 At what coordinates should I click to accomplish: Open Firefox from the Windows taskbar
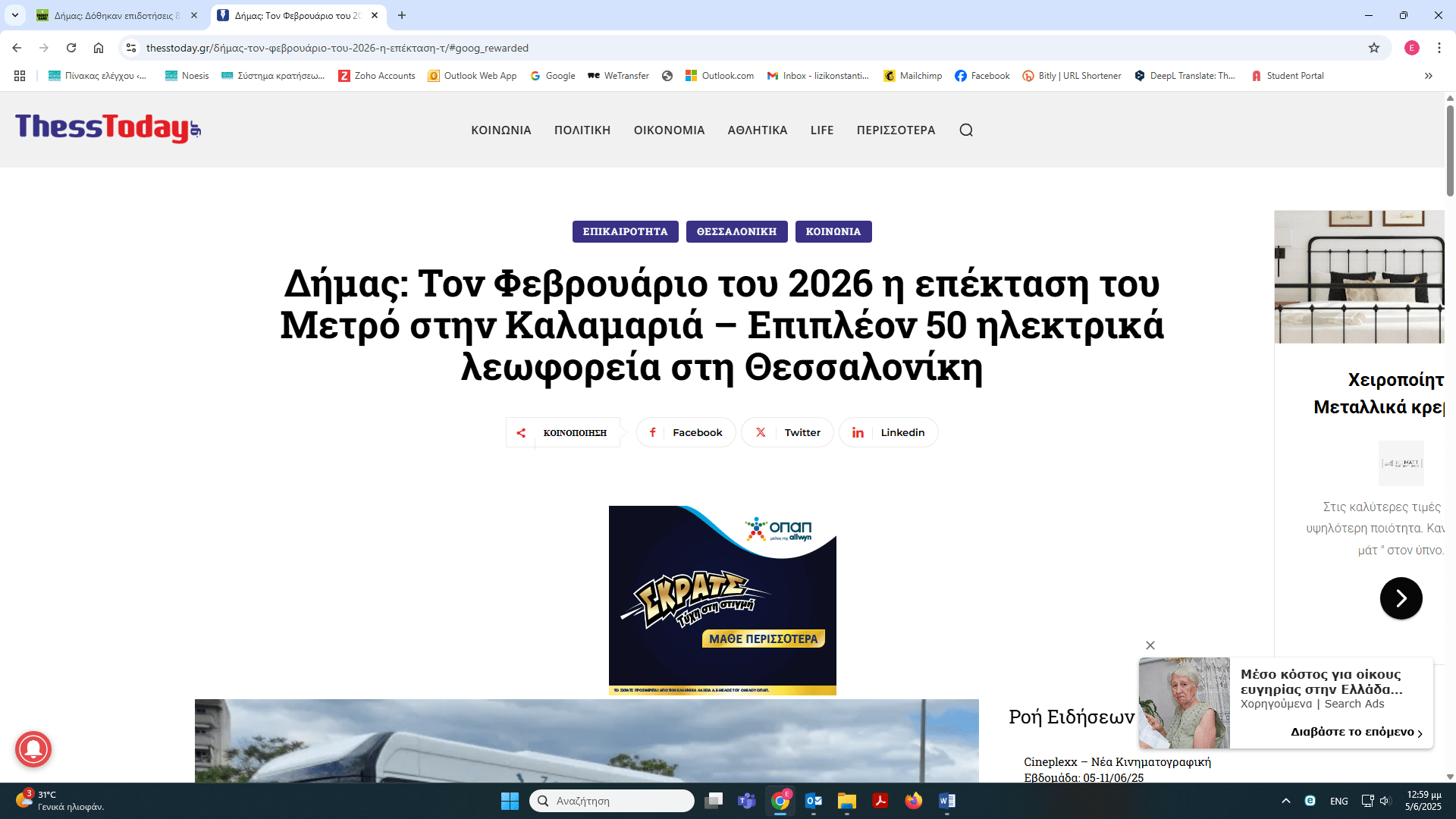pos(913,801)
